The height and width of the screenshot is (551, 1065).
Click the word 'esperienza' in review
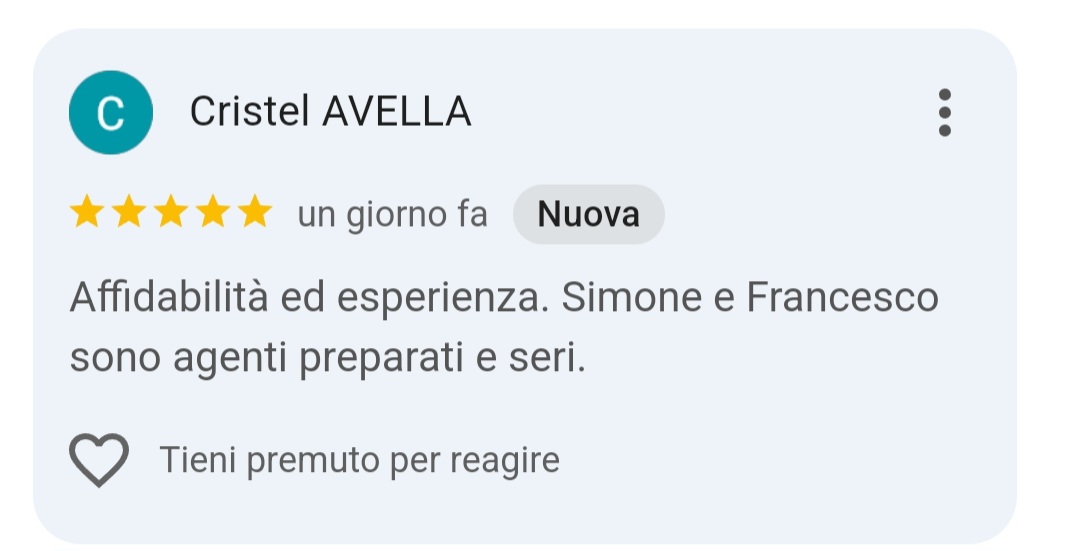pyautogui.click(x=442, y=300)
